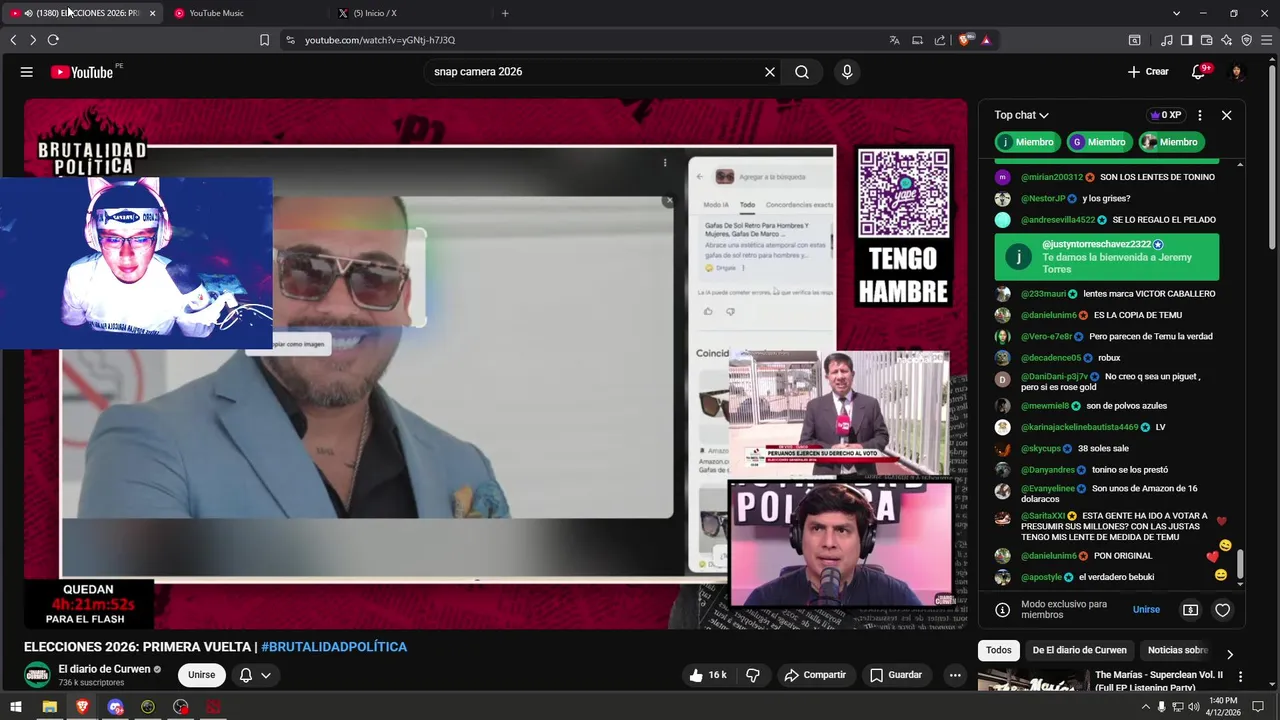The width and height of the screenshot is (1280, 720).
Task: Open the El diario de Curwen channel name
Action: pyautogui.click(x=104, y=669)
